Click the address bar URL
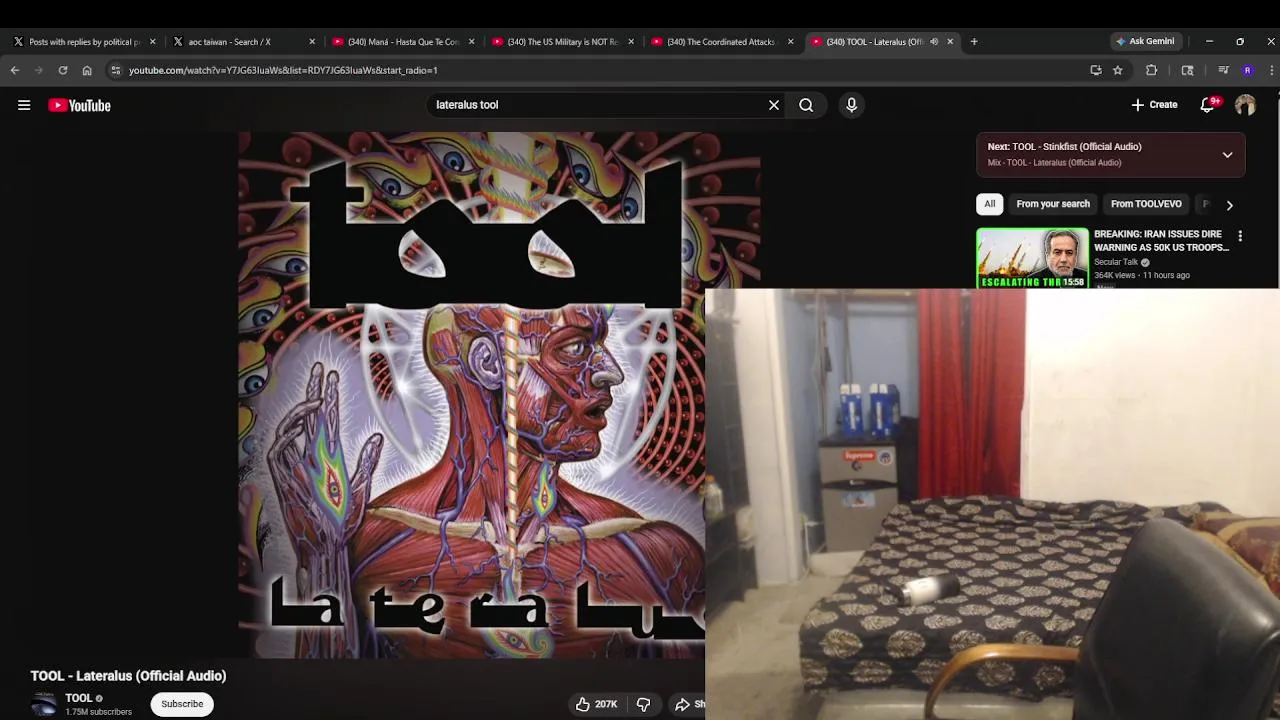1280x720 pixels. click(x=283, y=70)
